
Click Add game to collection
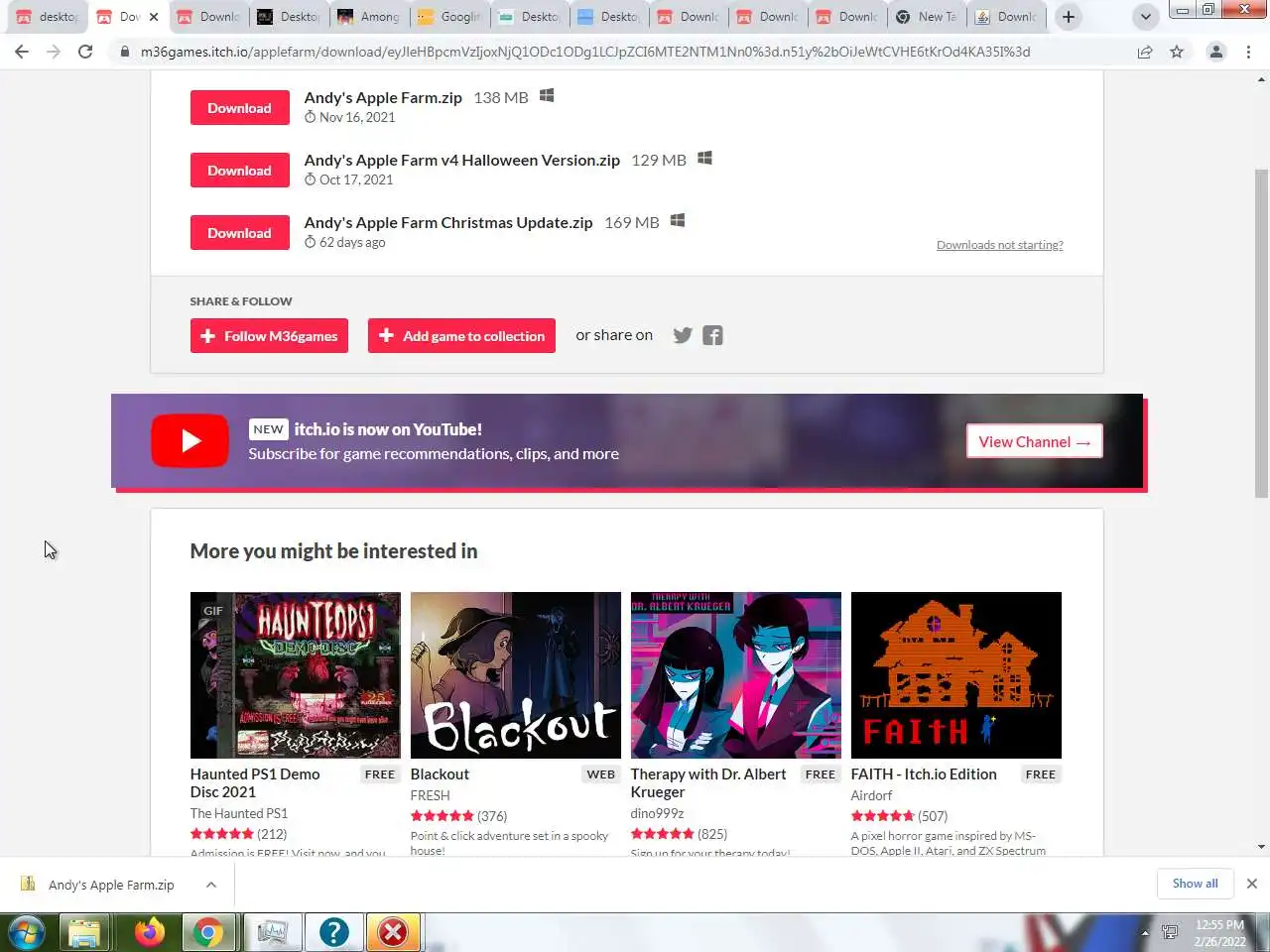[461, 336]
